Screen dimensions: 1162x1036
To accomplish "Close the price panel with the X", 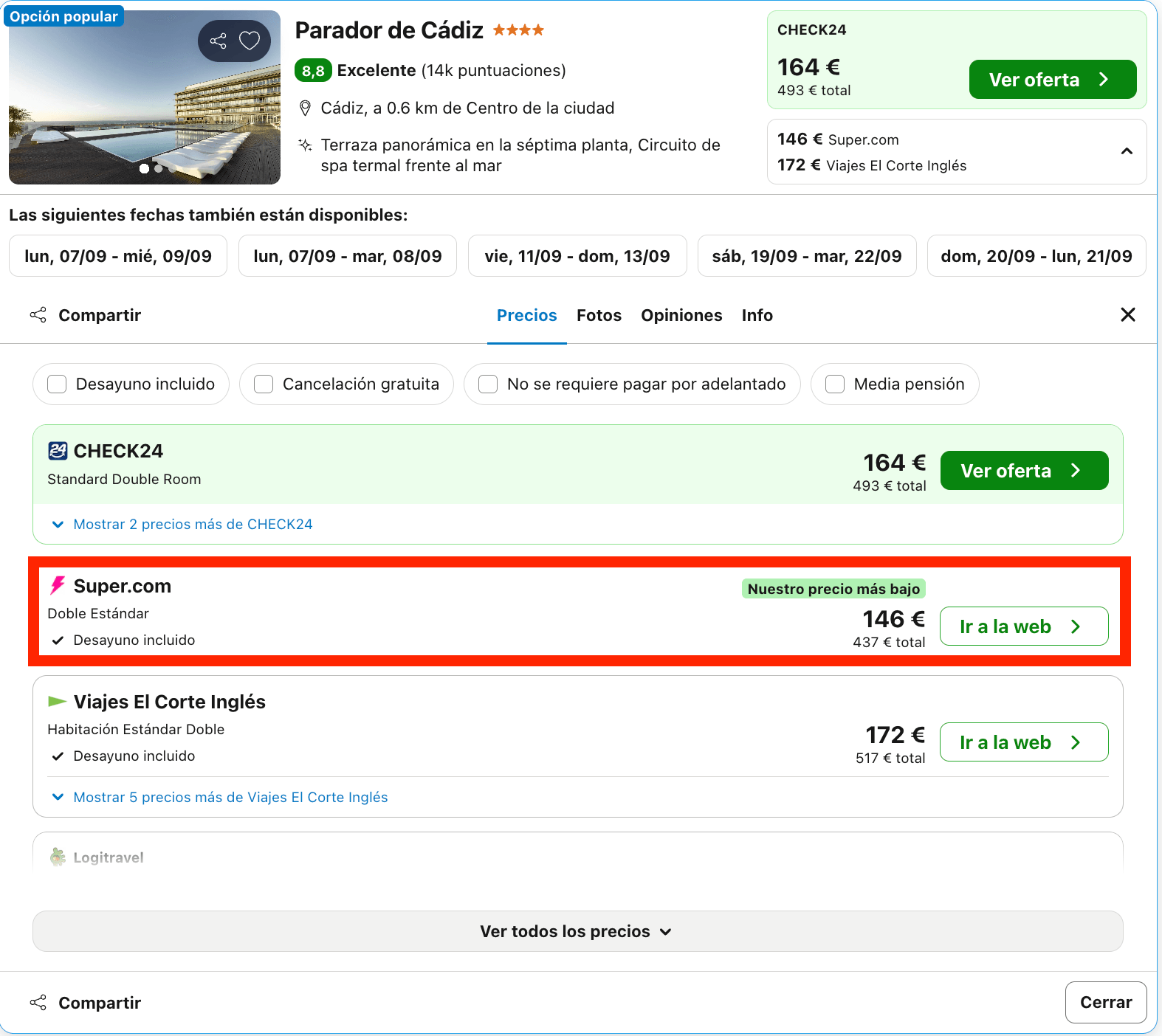I will [1128, 315].
